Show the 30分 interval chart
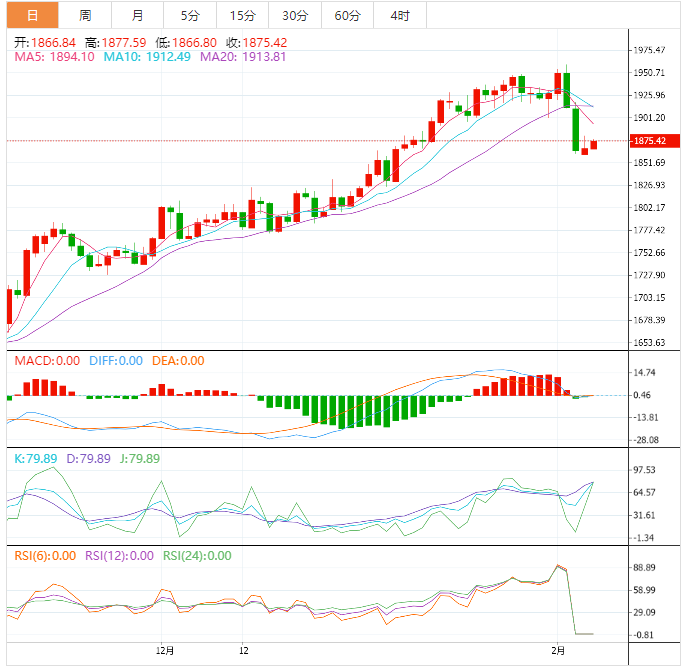 295,15
